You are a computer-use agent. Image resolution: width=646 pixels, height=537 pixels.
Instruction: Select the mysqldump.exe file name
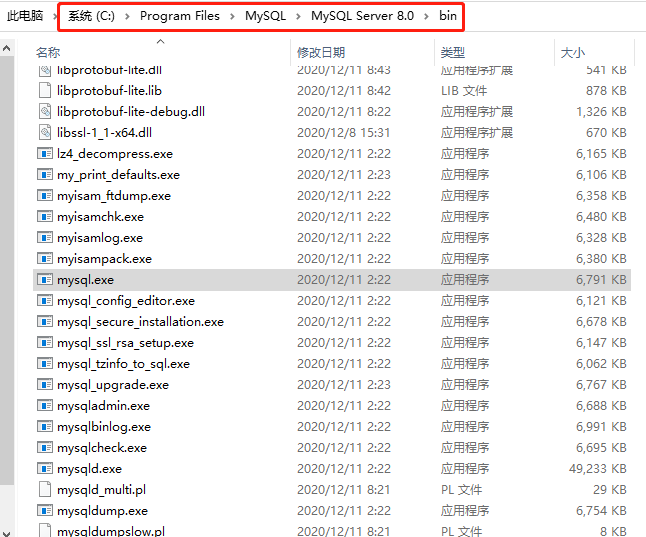coord(102,511)
